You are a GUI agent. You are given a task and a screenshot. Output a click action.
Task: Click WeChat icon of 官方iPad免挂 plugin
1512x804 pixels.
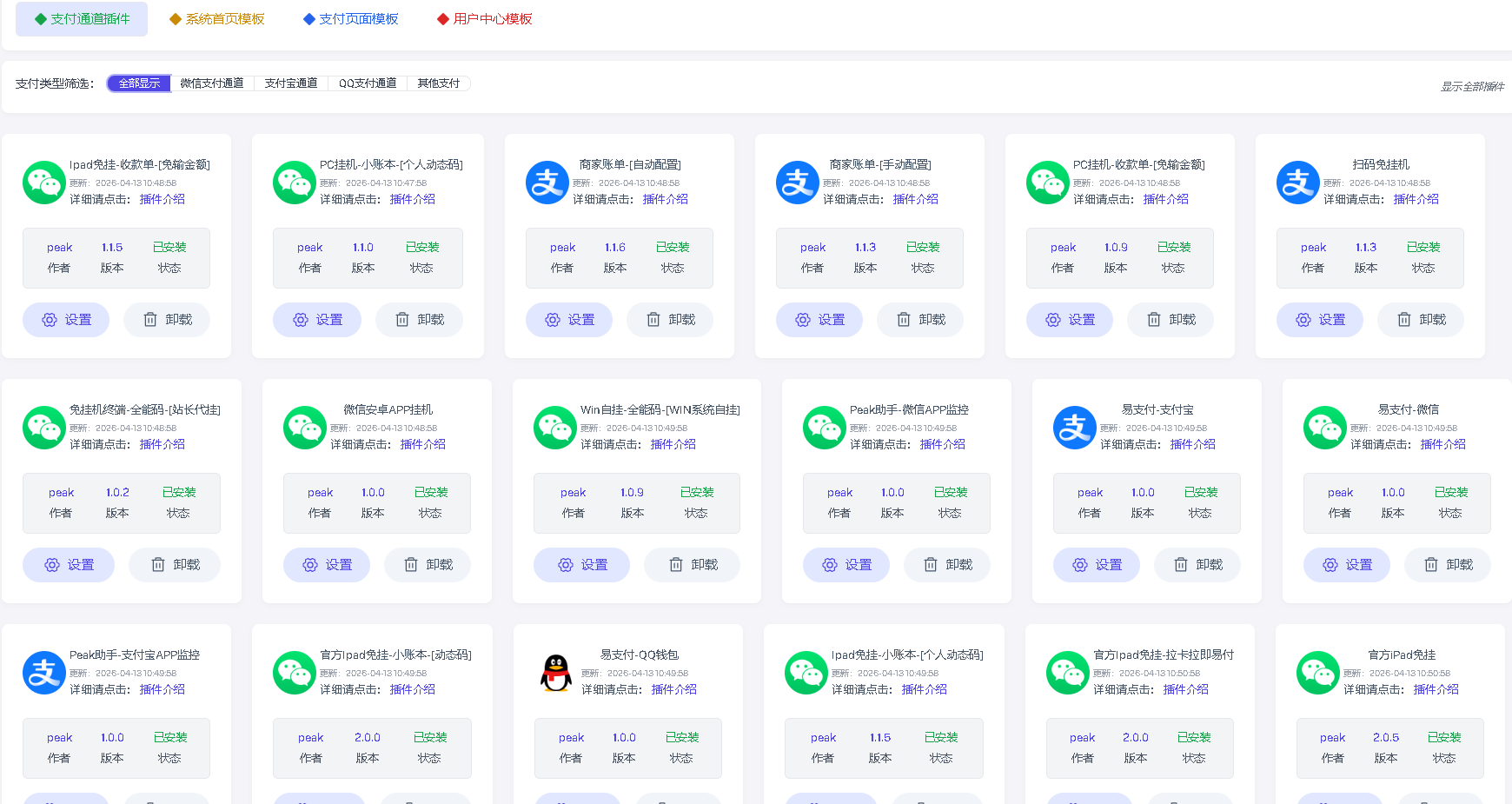(x=1318, y=673)
